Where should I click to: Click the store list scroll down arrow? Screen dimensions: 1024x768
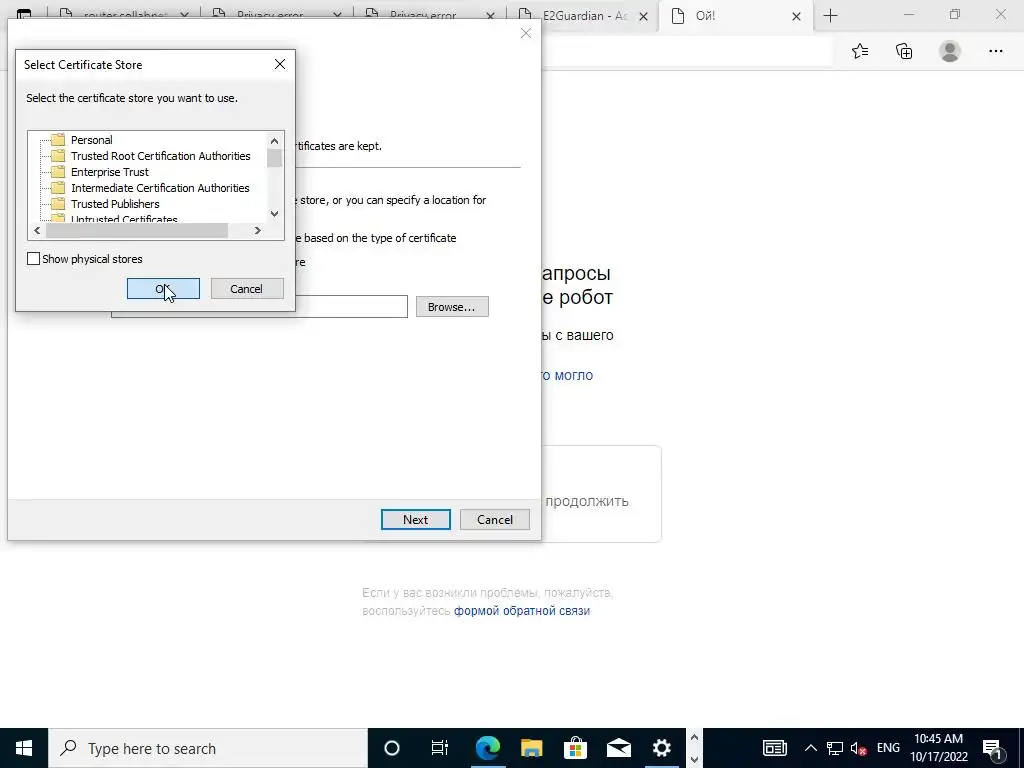coord(274,214)
